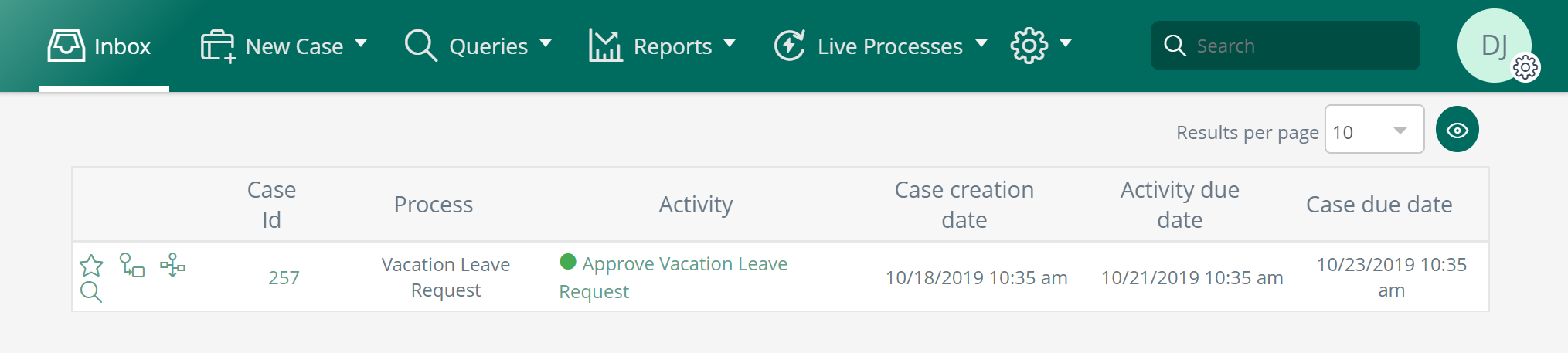
Task: Open case Id 257 link
Action: coord(284,278)
